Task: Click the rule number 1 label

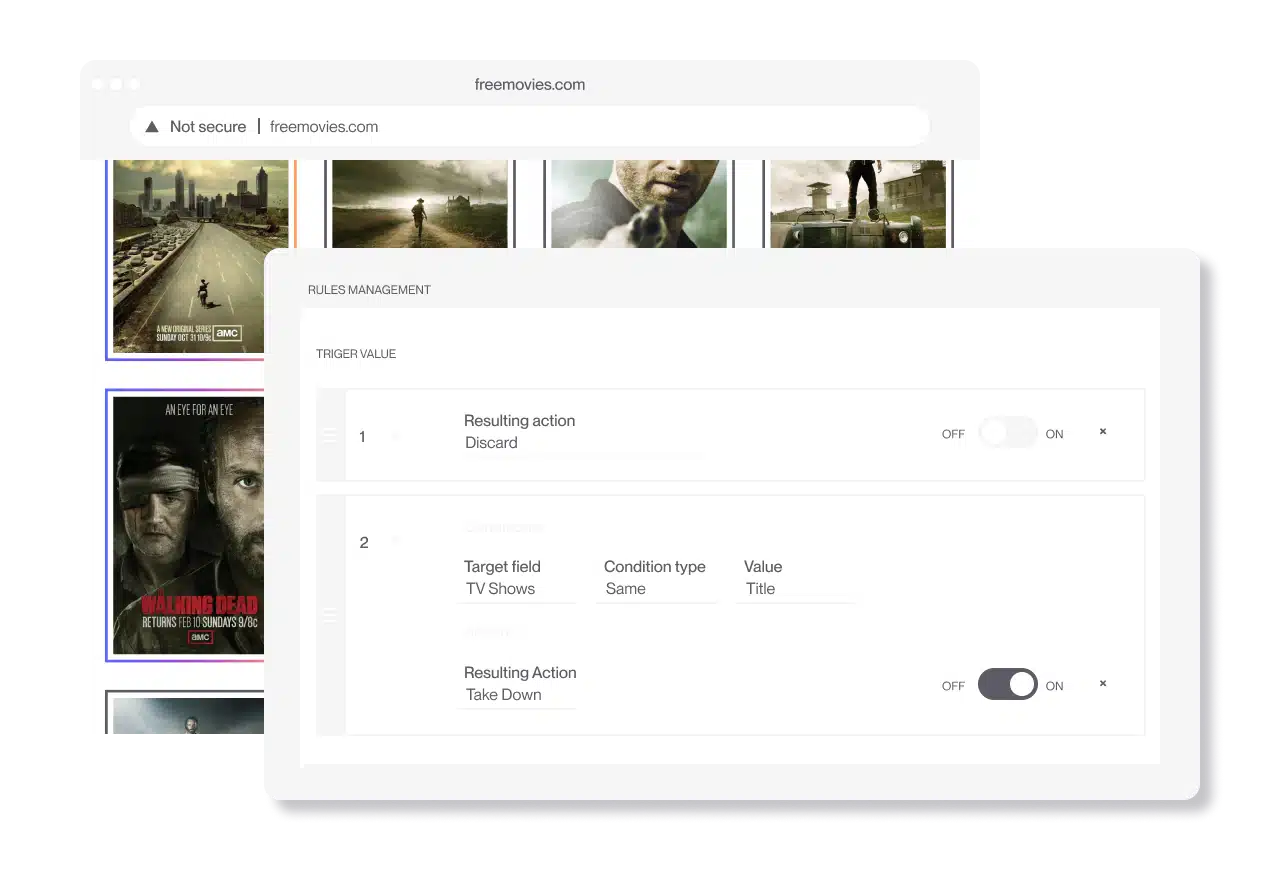Action: [362, 437]
